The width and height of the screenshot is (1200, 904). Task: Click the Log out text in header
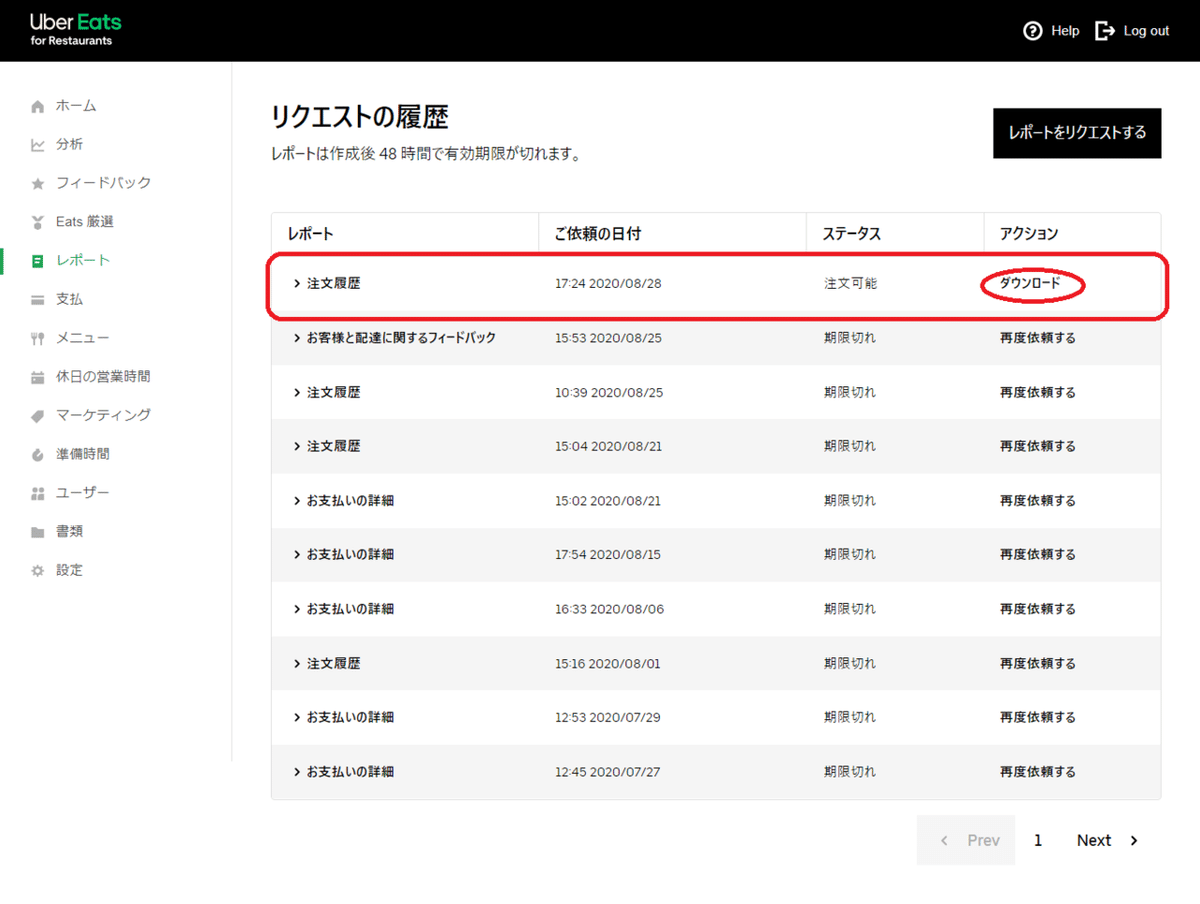pyautogui.click(x=1146, y=31)
